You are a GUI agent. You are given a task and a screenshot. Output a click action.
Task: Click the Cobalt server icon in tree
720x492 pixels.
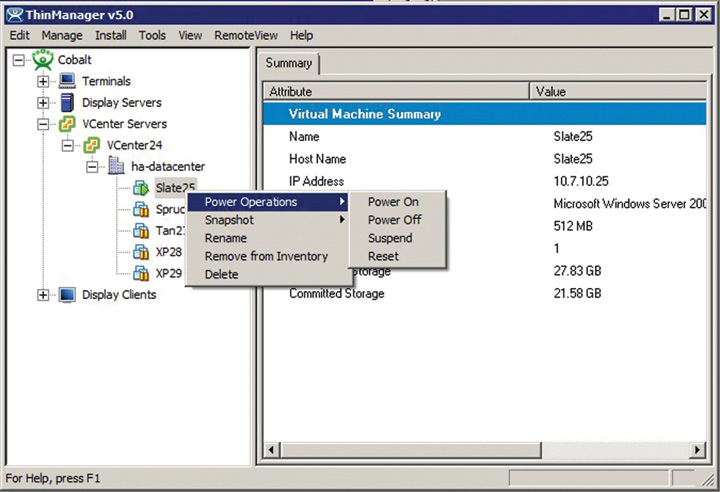pos(43,60)
